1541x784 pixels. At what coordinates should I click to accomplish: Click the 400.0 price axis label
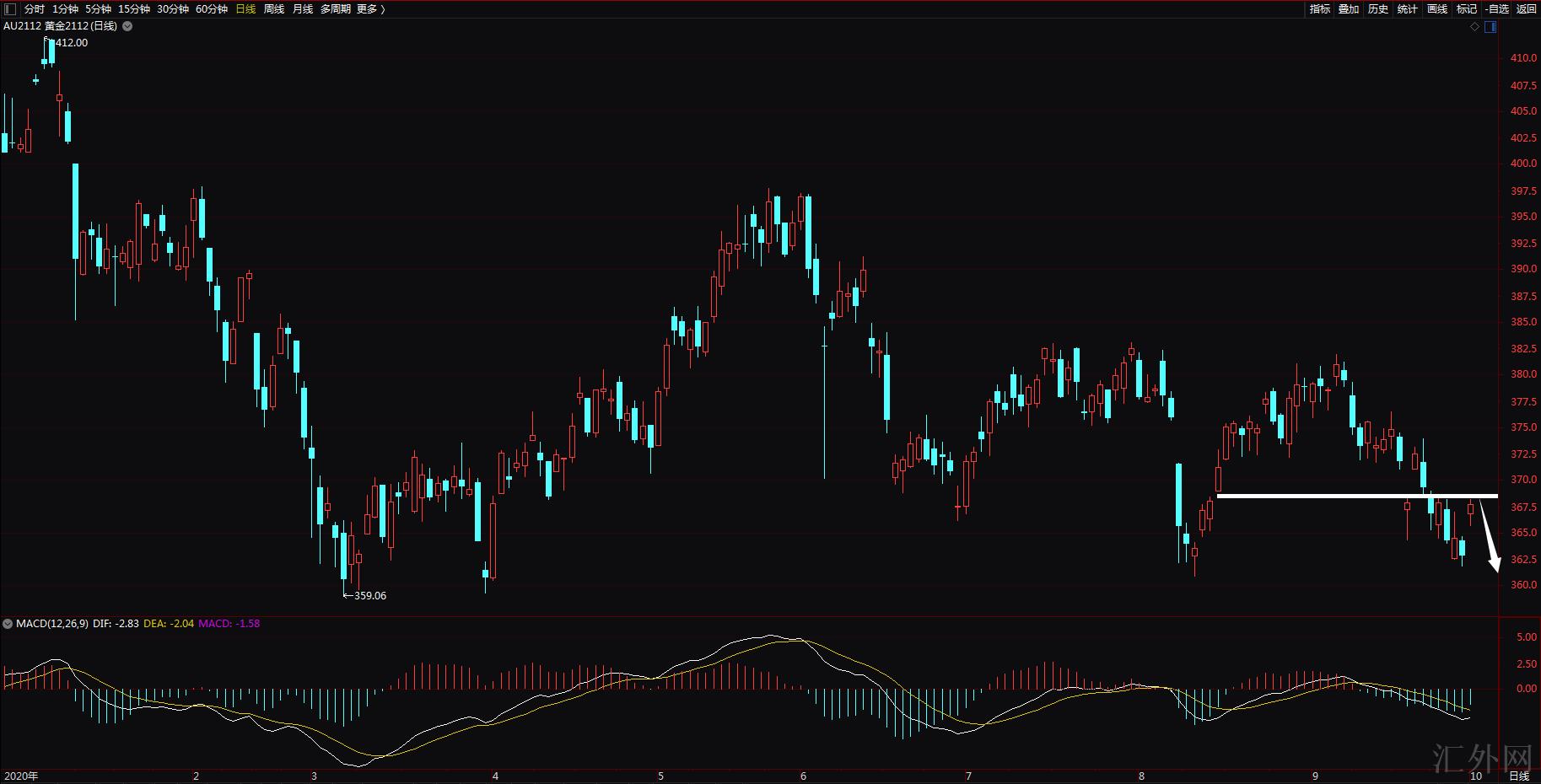1524,164
